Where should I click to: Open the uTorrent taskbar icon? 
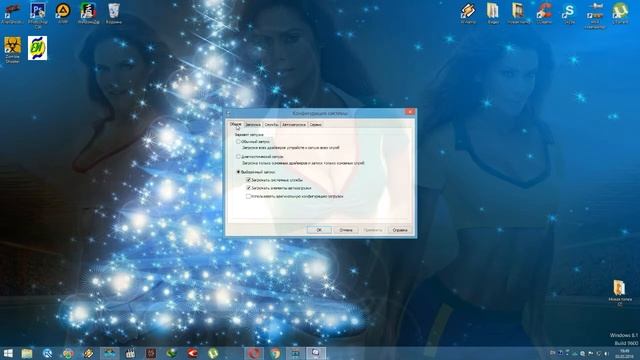[213, 353]
